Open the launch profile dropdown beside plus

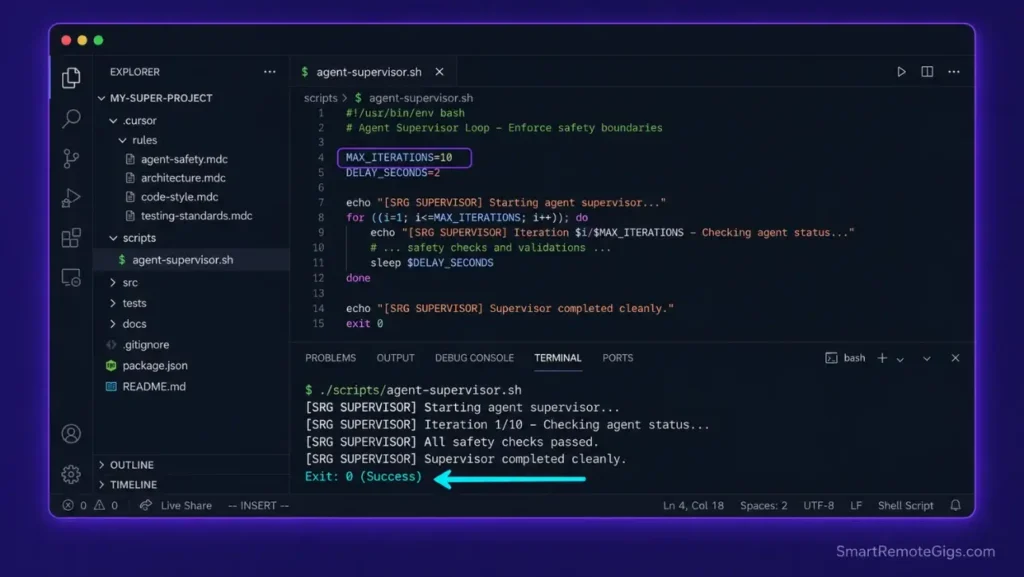point(900,358)
